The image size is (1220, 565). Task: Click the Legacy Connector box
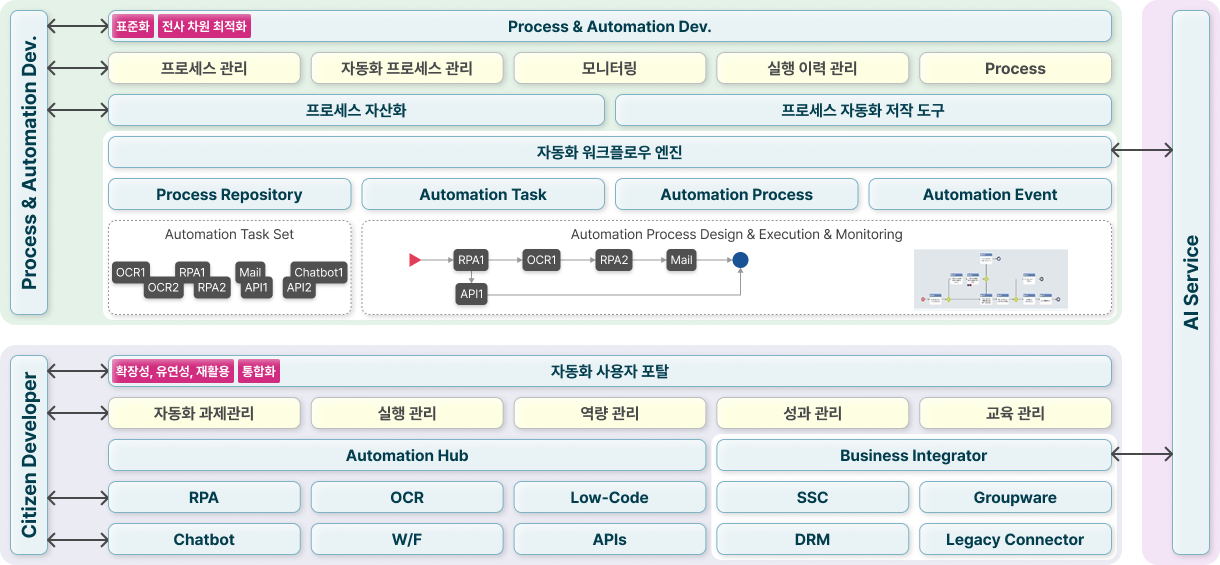1014,539
